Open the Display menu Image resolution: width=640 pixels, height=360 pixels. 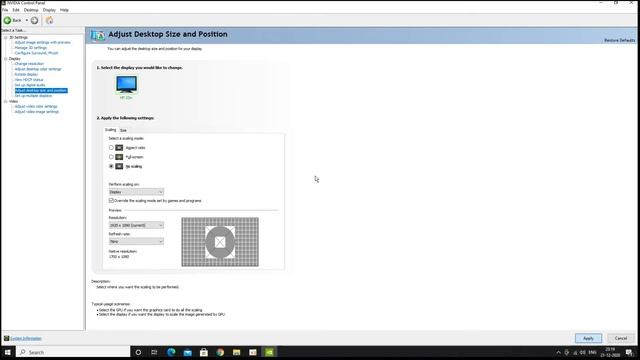[49, 10]
